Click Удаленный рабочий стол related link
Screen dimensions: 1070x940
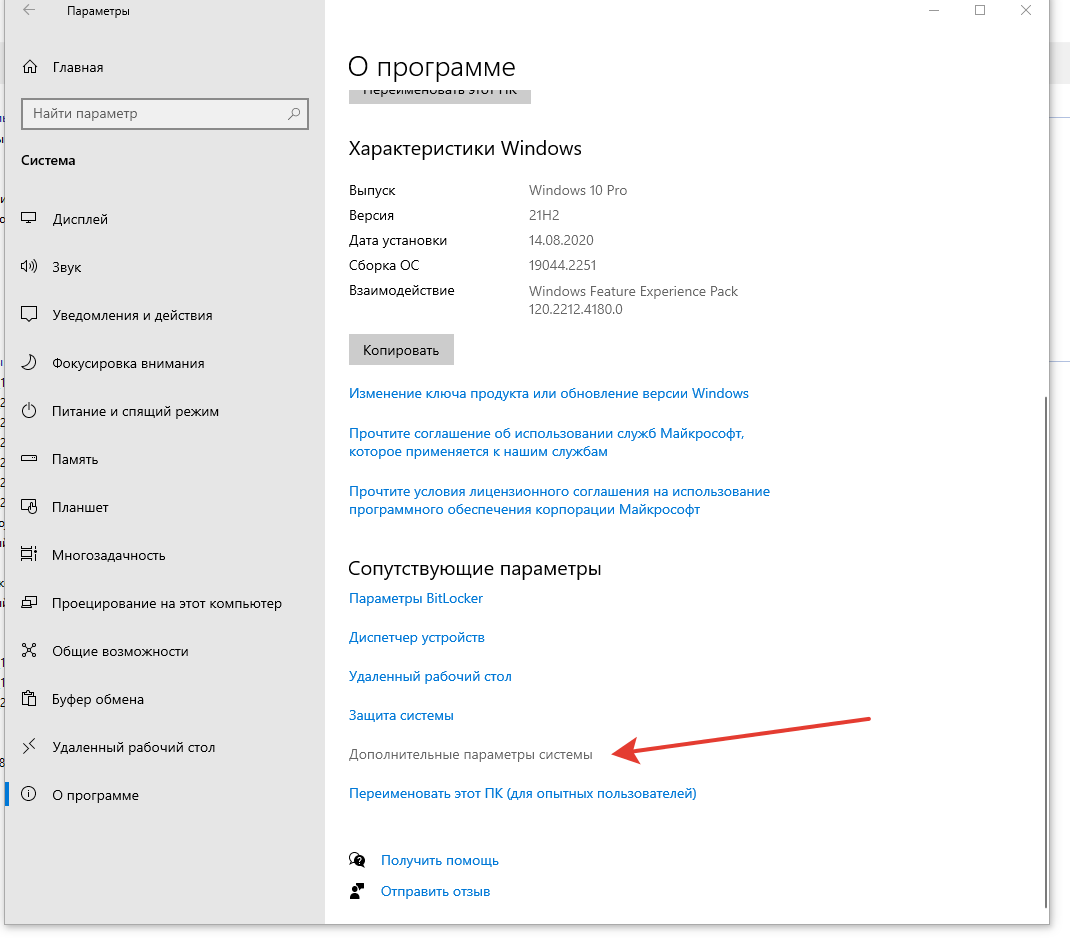pyautogui.click(x=430, y=676)
